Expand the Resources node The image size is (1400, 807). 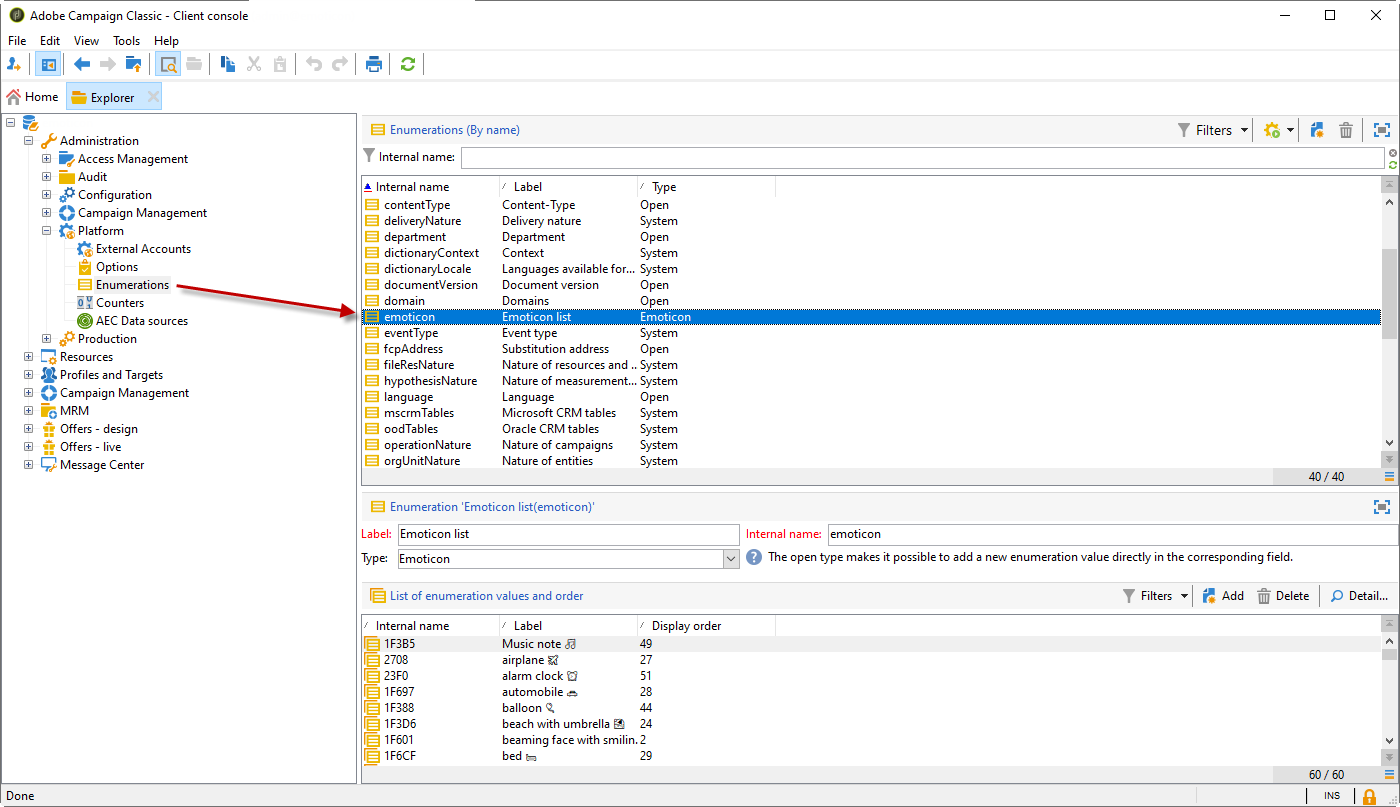pyautogui.click(x=29, y=357)
